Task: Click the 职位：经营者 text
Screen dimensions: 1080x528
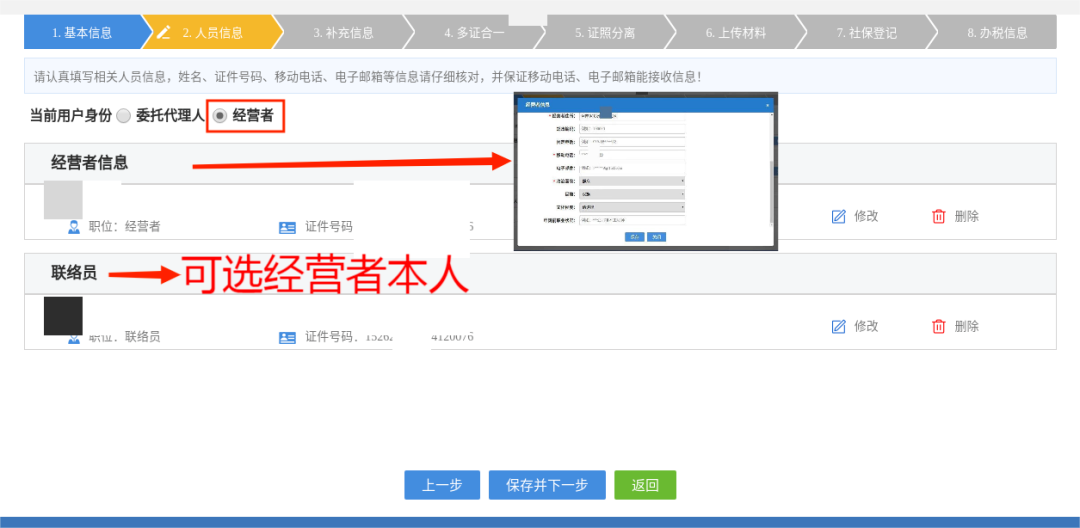Action: [x=125, y=226]
